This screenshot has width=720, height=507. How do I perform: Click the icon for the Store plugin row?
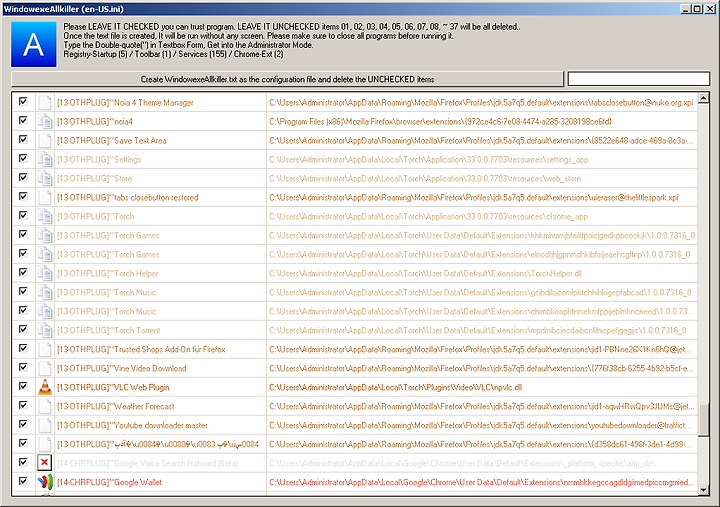click(x=45, y=178)
